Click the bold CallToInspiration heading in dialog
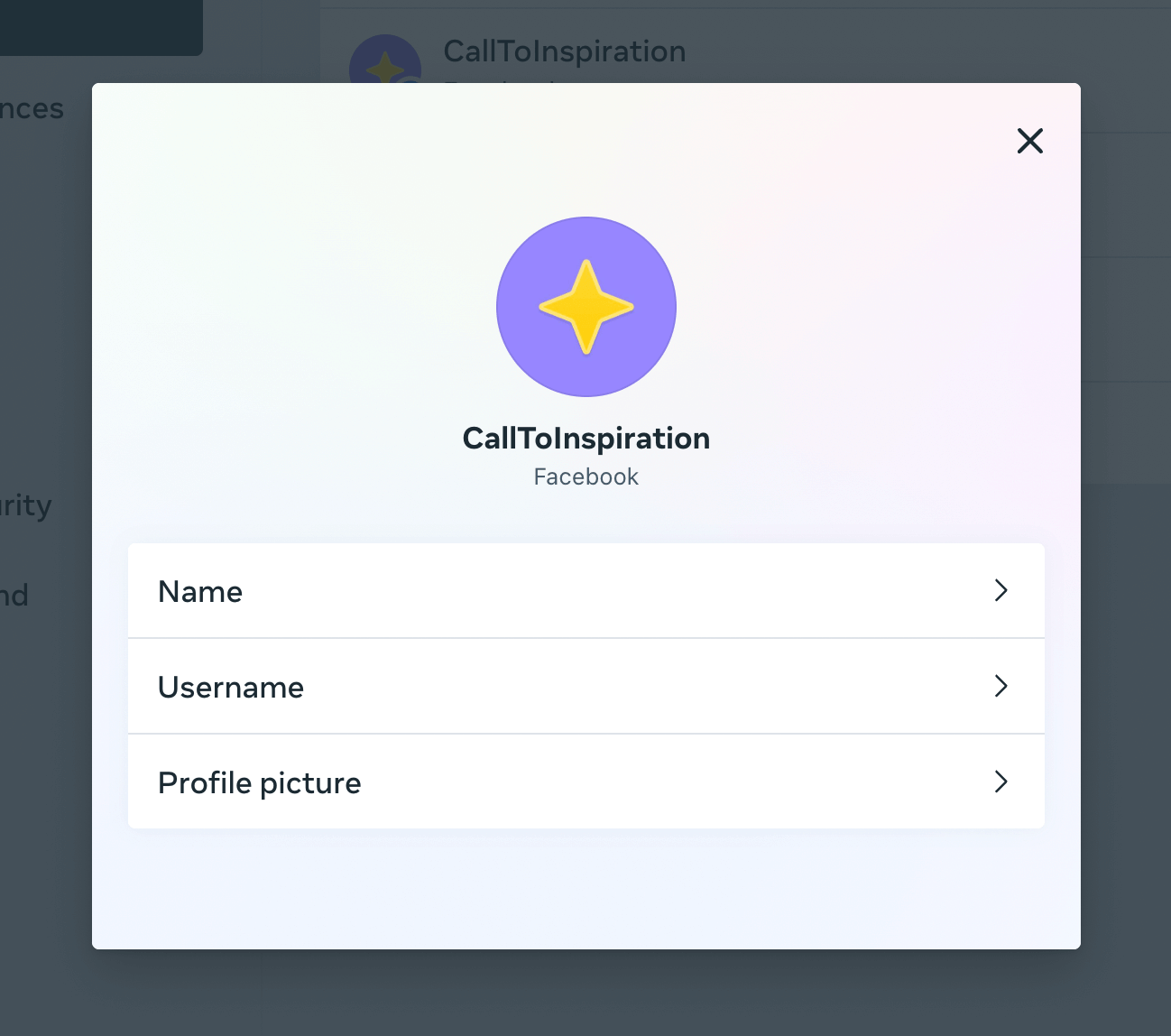The height and width of the screenshot is (1036, 1171). coord(586,439)
